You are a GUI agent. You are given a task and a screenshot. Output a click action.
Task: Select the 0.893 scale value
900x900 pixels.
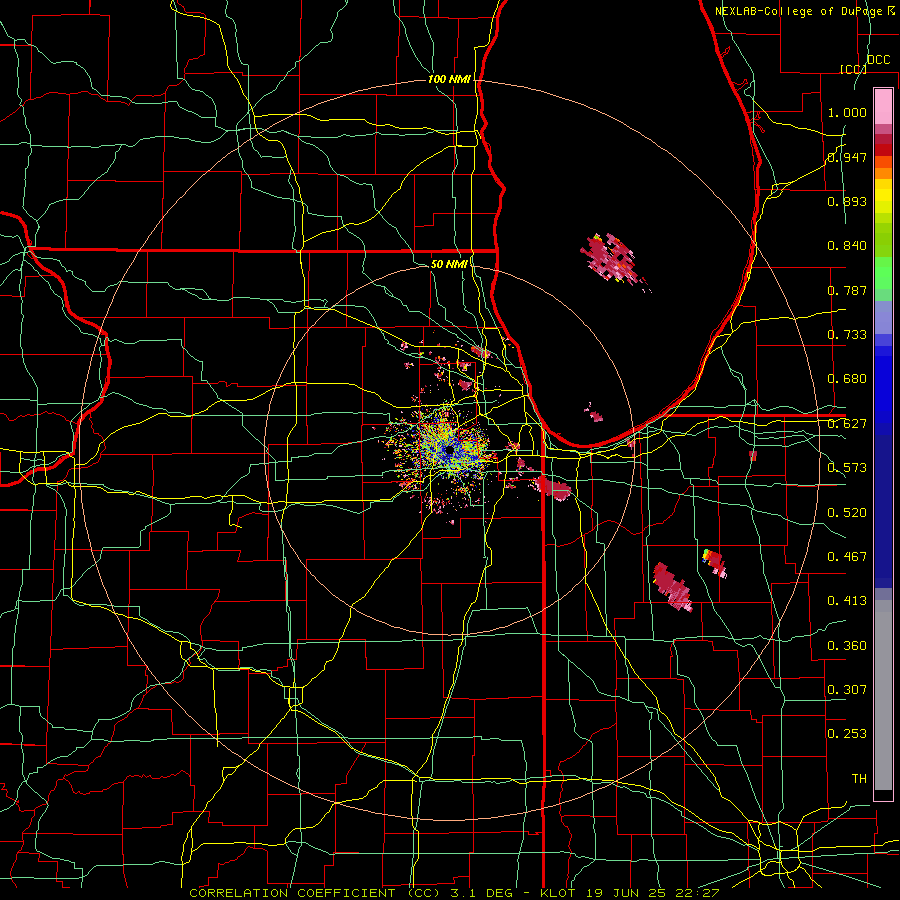[847, 201]
